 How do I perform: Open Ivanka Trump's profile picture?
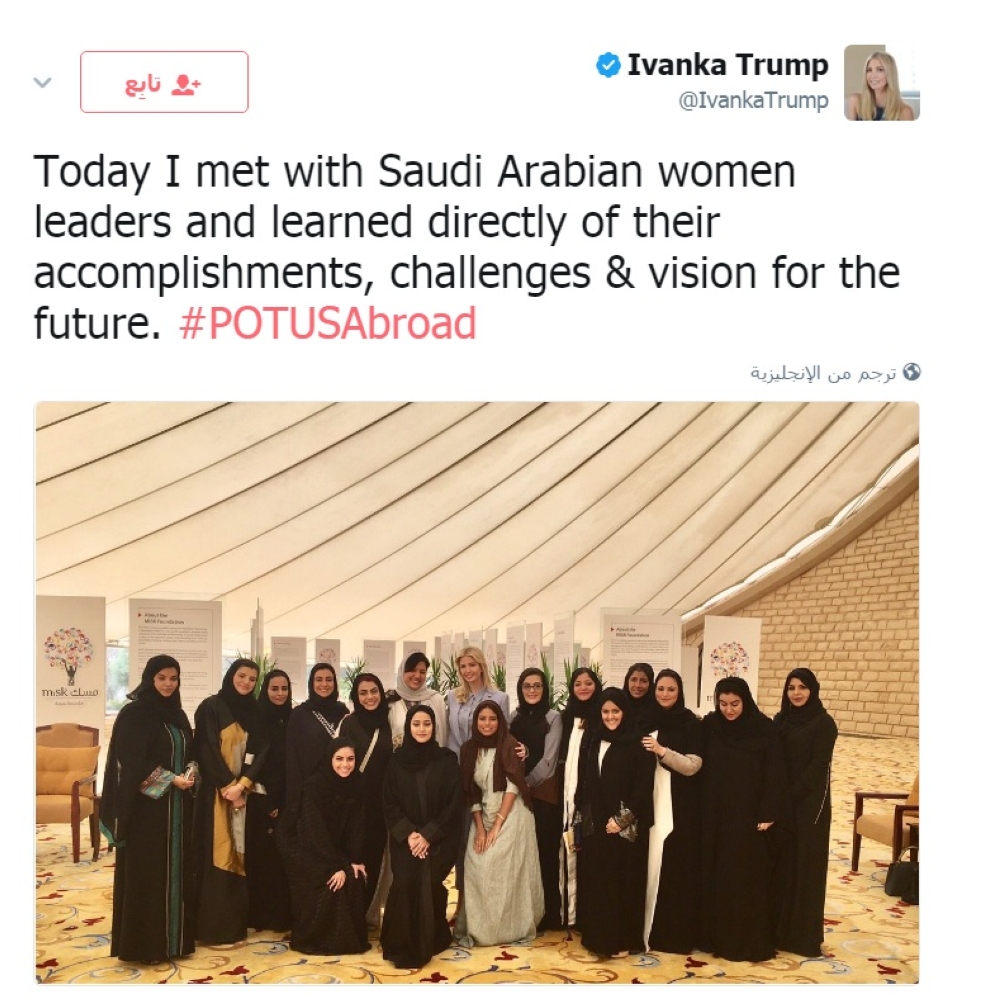[881, 83]
